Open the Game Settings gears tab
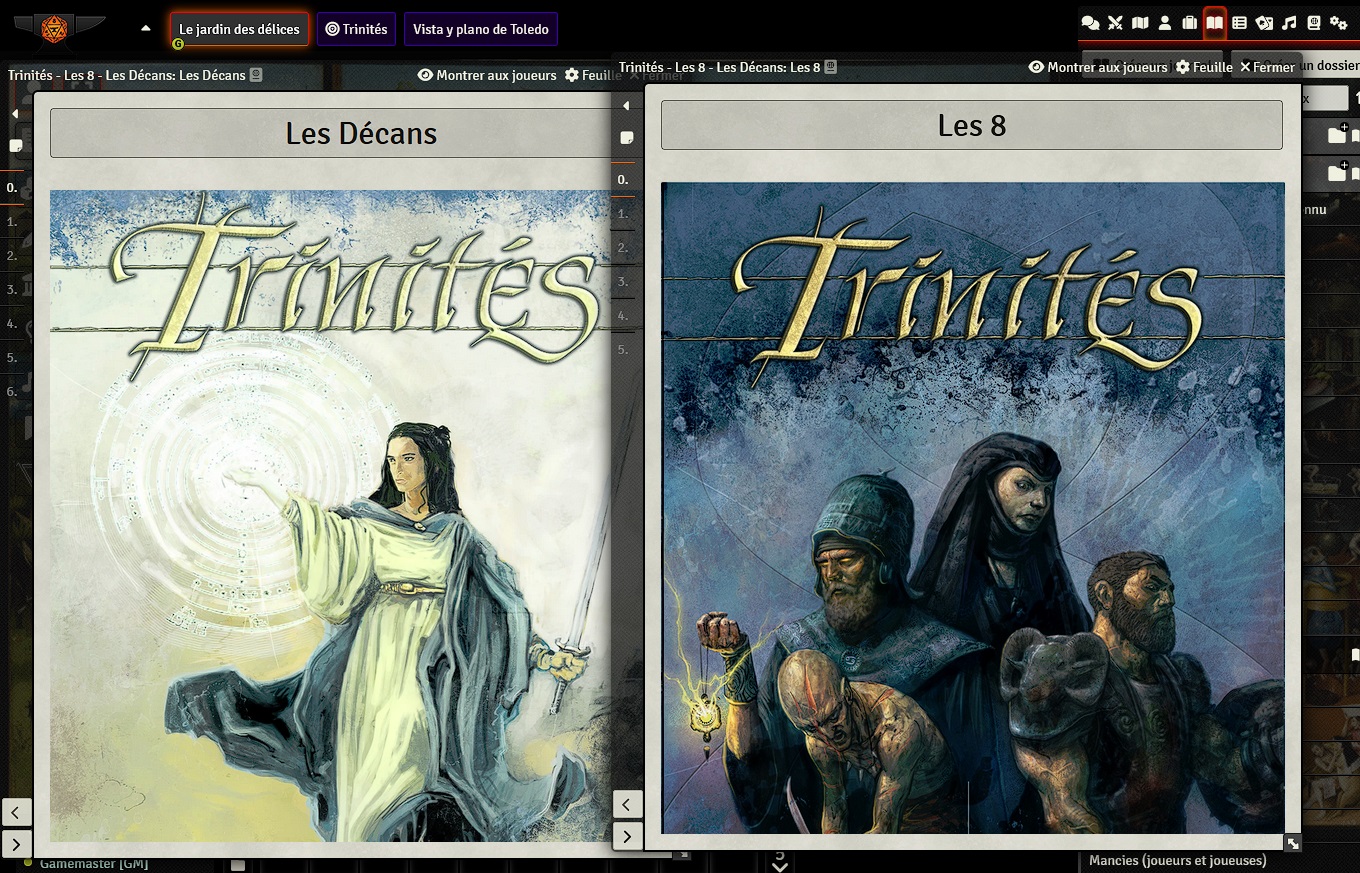Screen dimensions: 1360x873 click(x=1339, y=23)
